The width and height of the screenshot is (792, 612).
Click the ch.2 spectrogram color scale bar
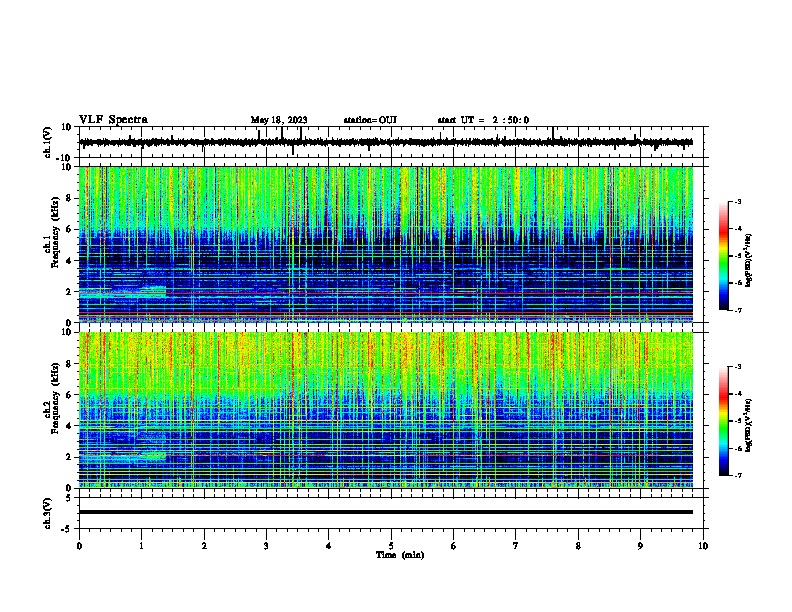pos(723,421)
